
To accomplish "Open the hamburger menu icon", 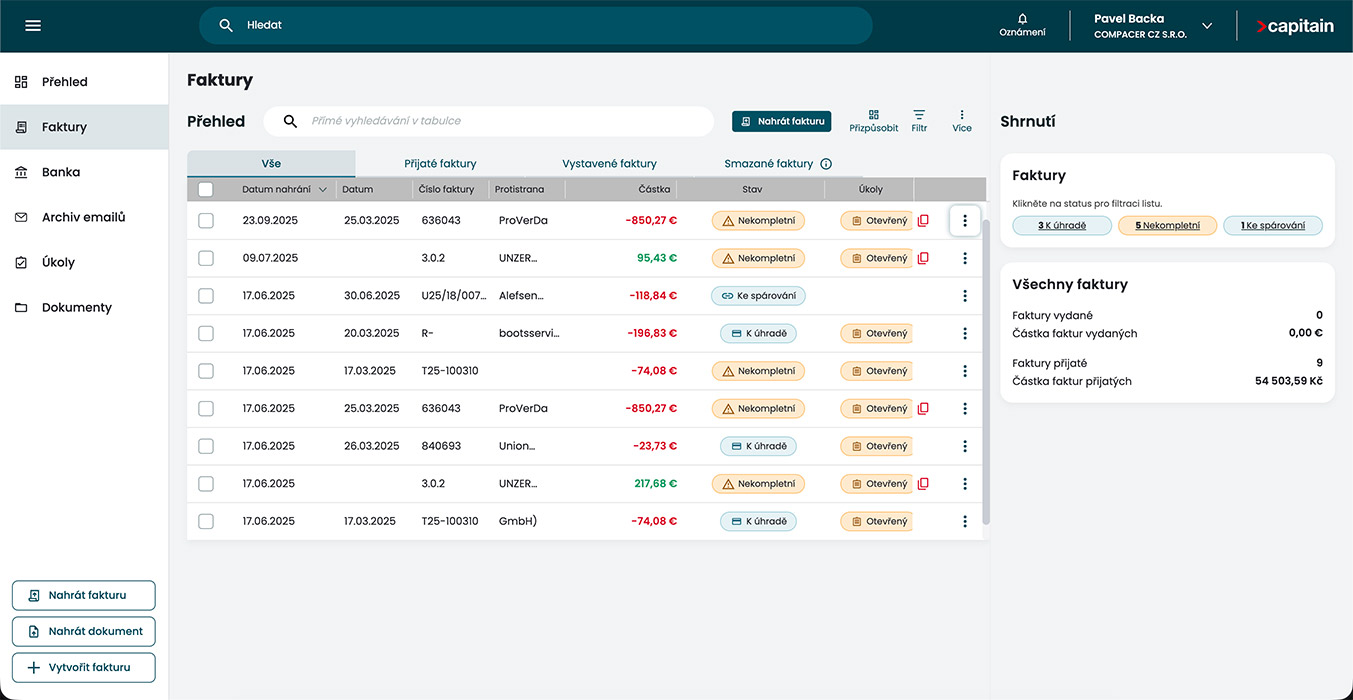I will tap(33, 26).
